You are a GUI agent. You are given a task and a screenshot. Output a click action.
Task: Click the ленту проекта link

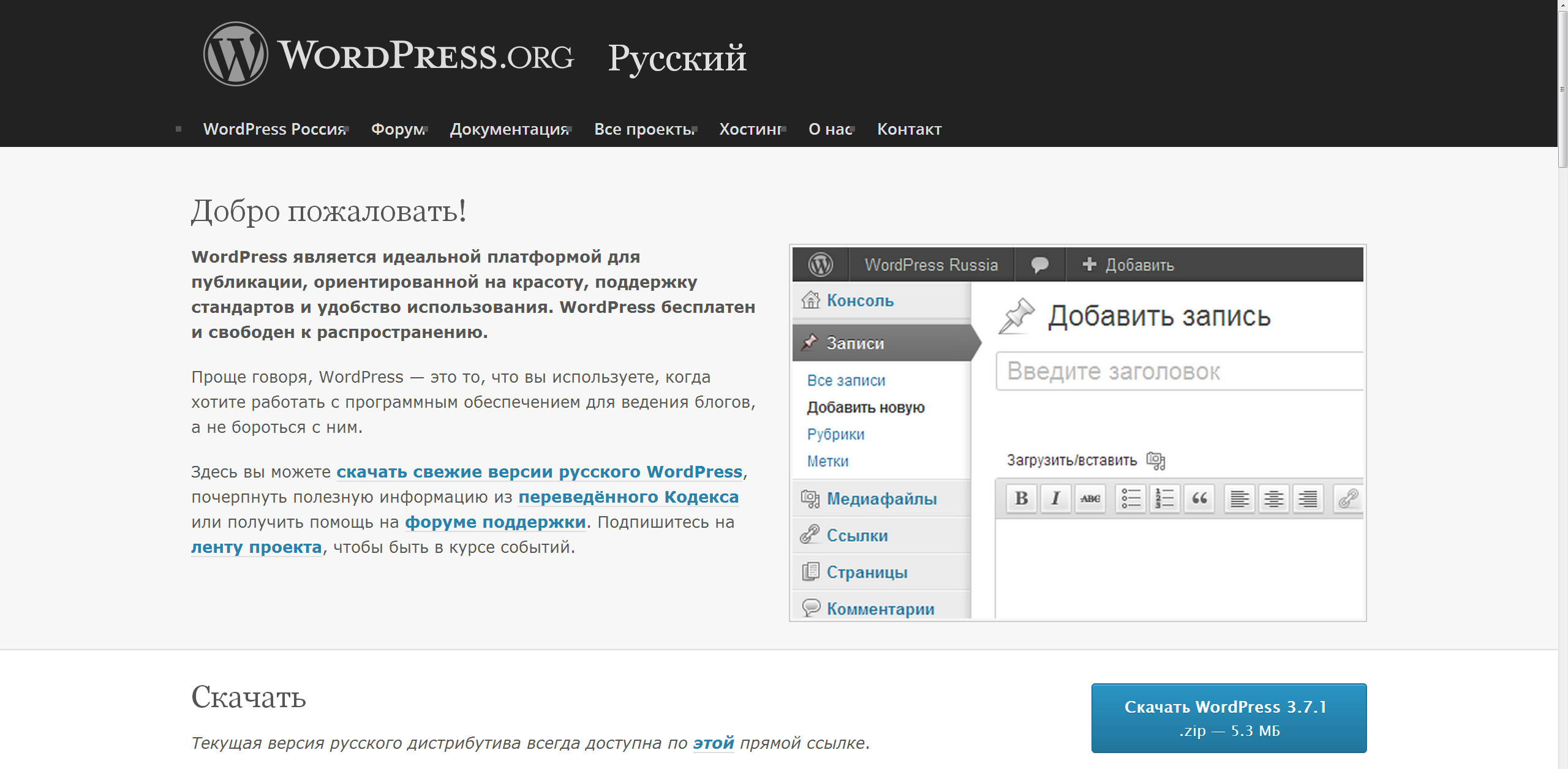pos(256,547)
